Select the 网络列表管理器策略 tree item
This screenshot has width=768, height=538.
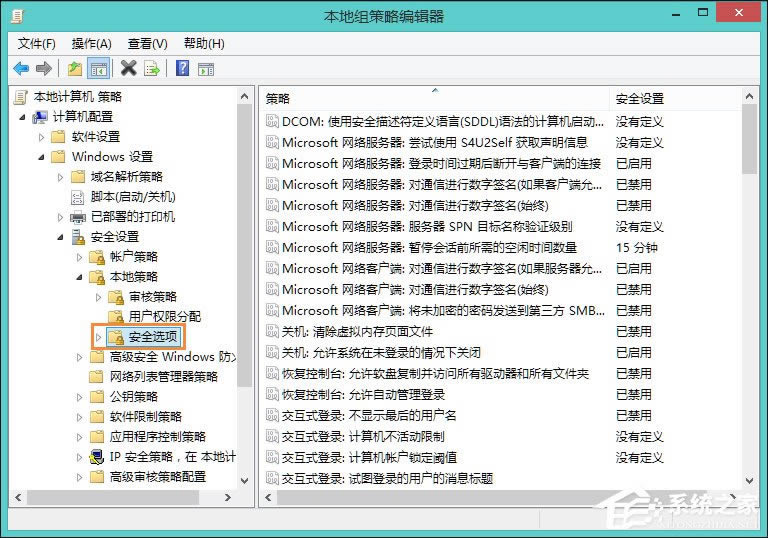164,376
